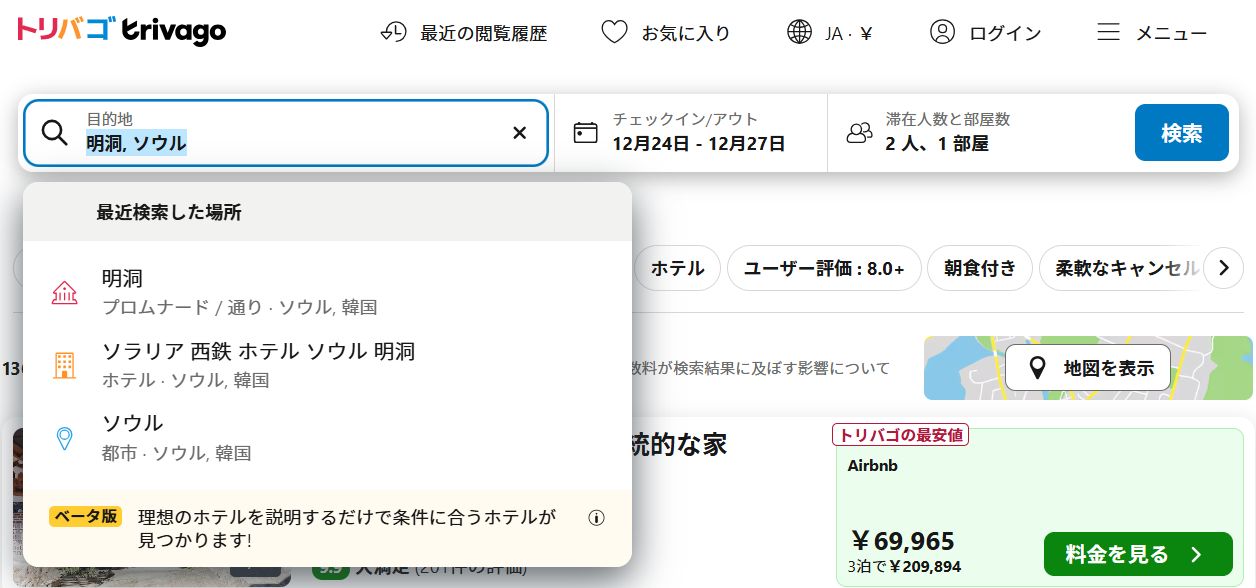The height and width of the screenshot is (588, 1256).
Task: Click the guests and rooms people icon
Action: click(x=859, y=132)
